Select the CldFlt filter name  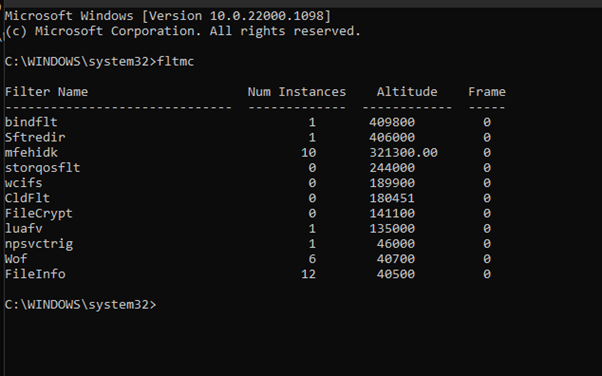(x=27, y=198)
